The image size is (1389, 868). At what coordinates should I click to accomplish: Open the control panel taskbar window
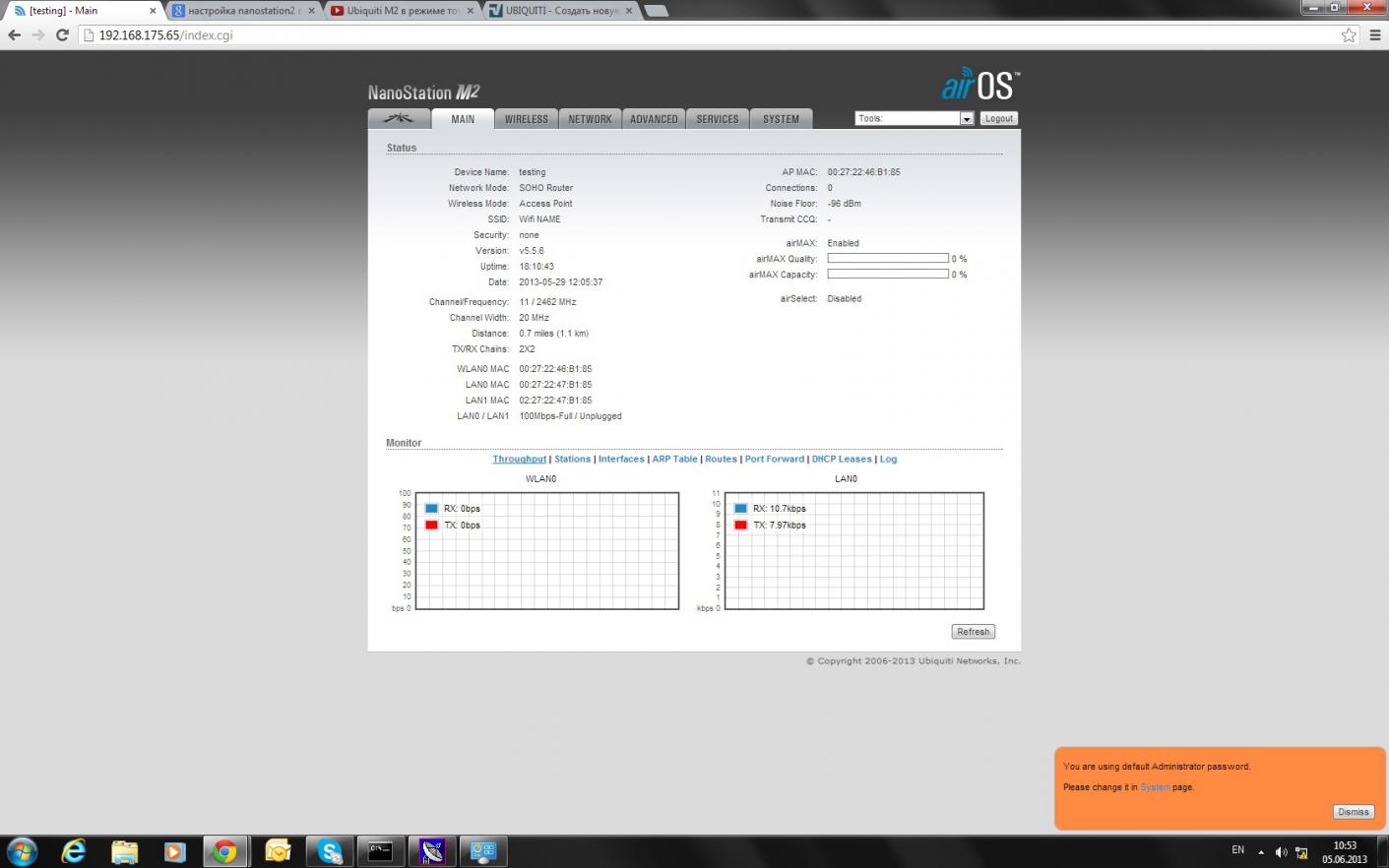coord(482,851)
